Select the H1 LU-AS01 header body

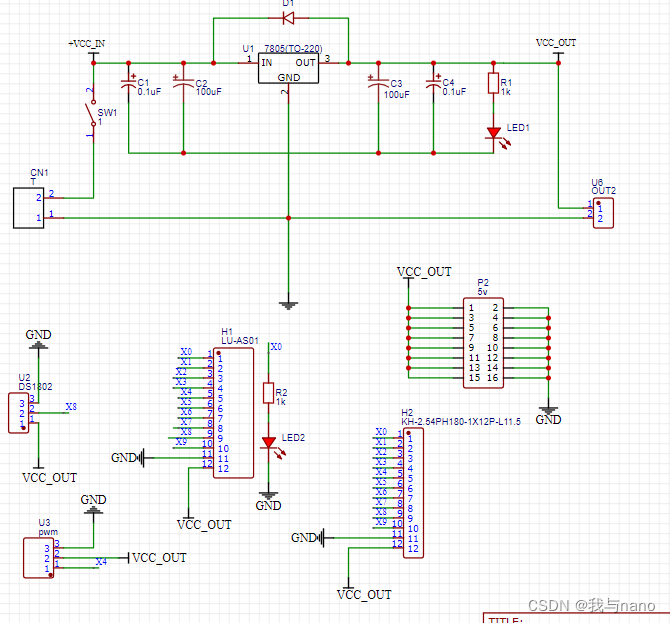tap(233, 413)
